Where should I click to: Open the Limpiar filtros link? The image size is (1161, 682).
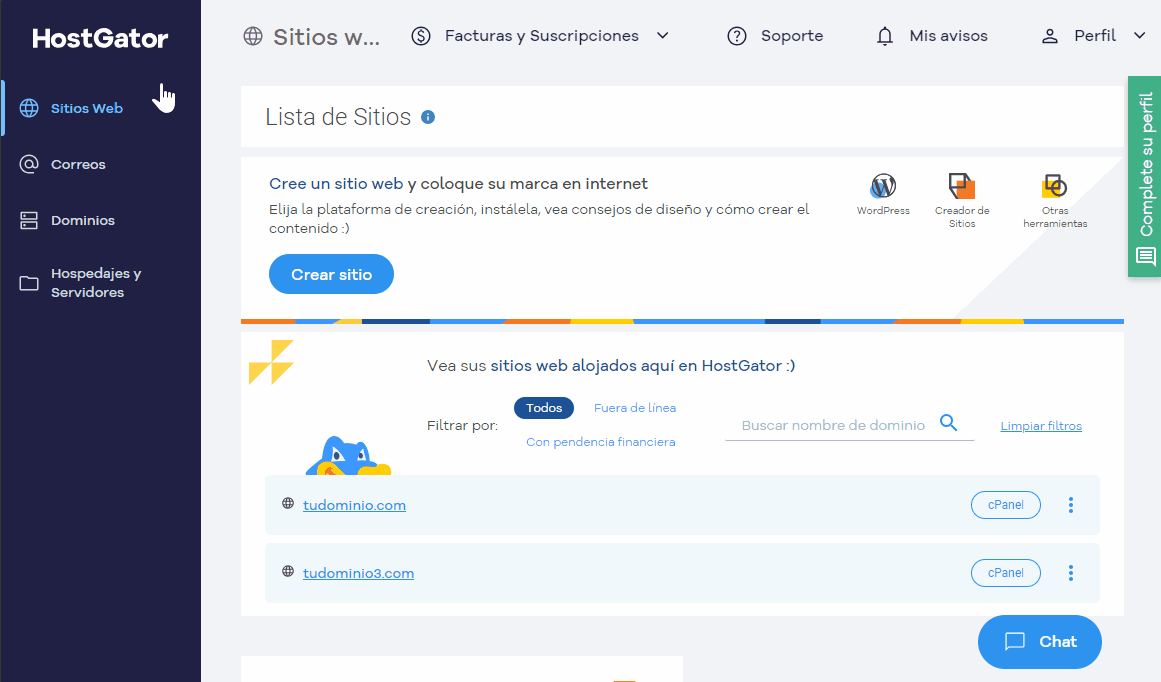point(1040,425)
